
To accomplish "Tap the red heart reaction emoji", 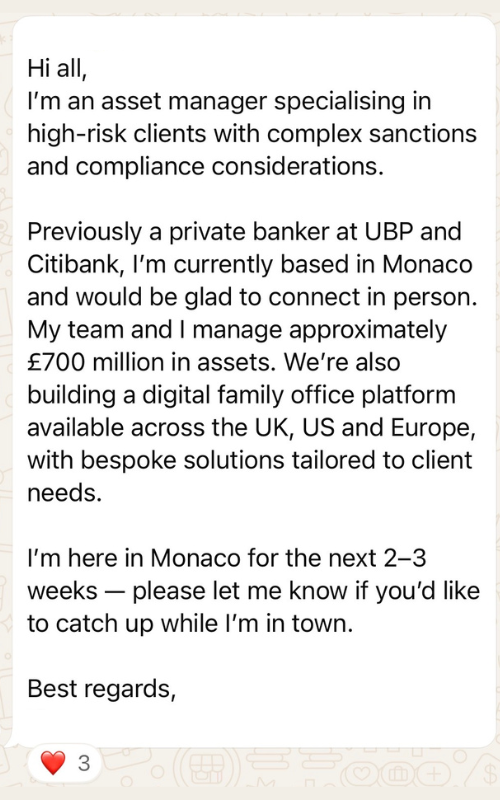I will pos(53,763).
